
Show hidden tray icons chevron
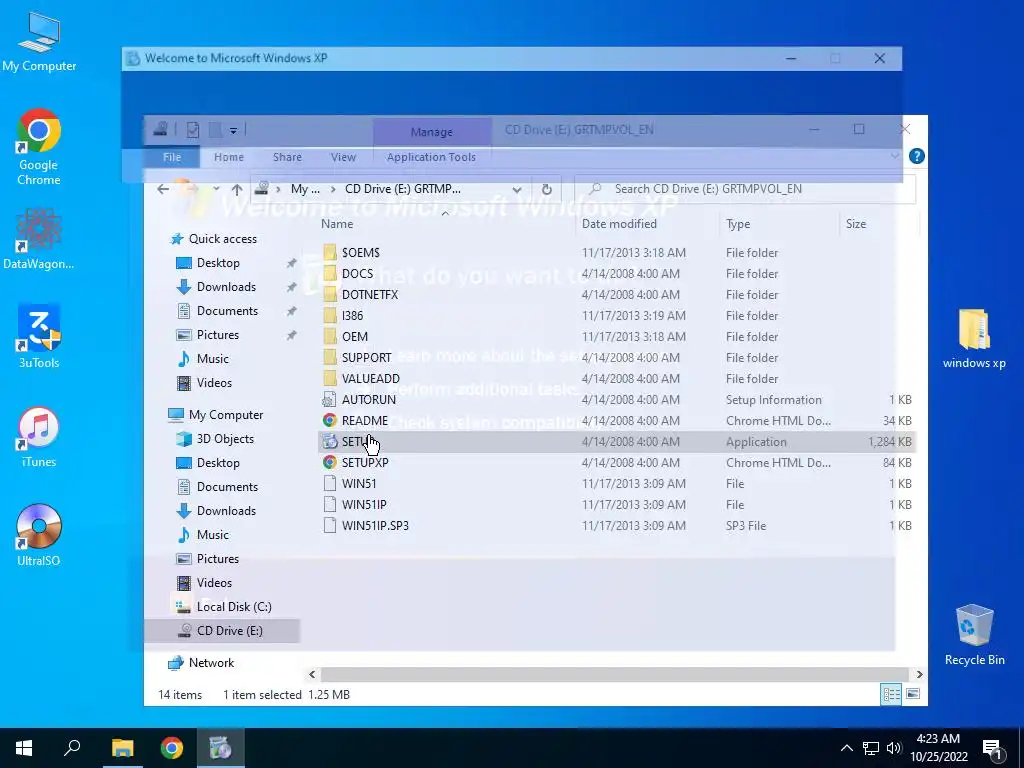coord(846,748)
